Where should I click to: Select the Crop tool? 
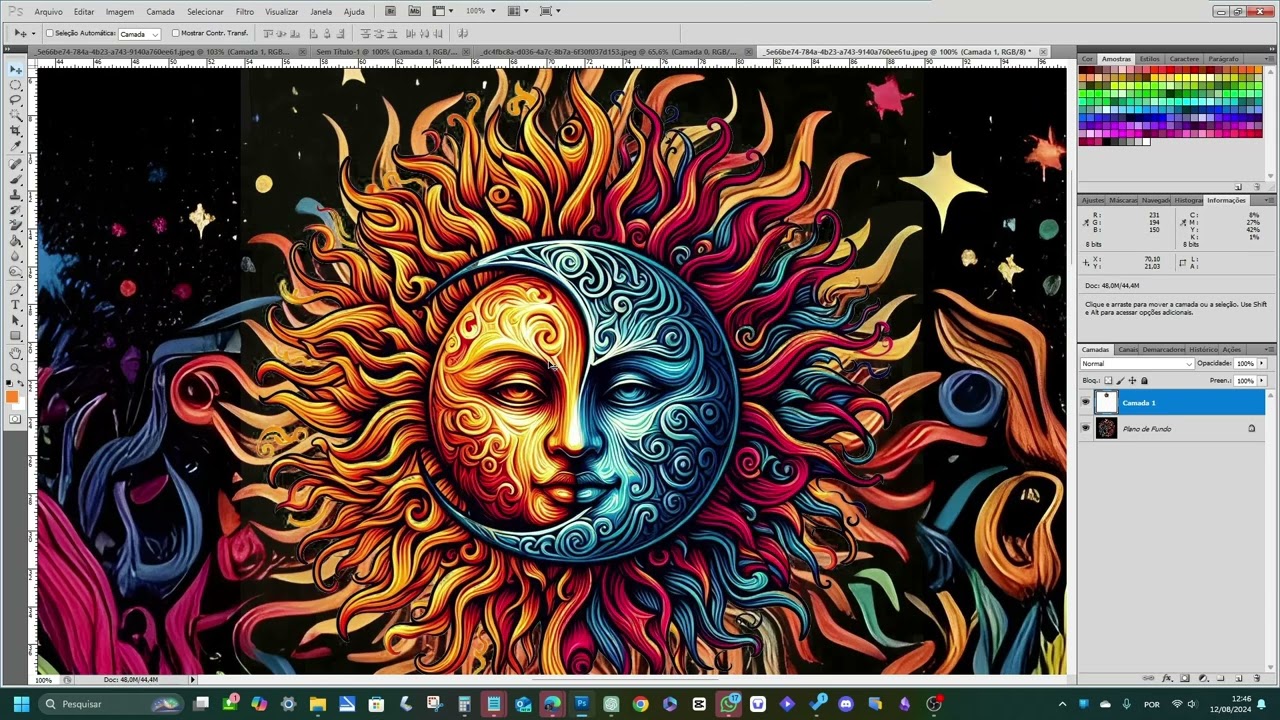point(16,131)
